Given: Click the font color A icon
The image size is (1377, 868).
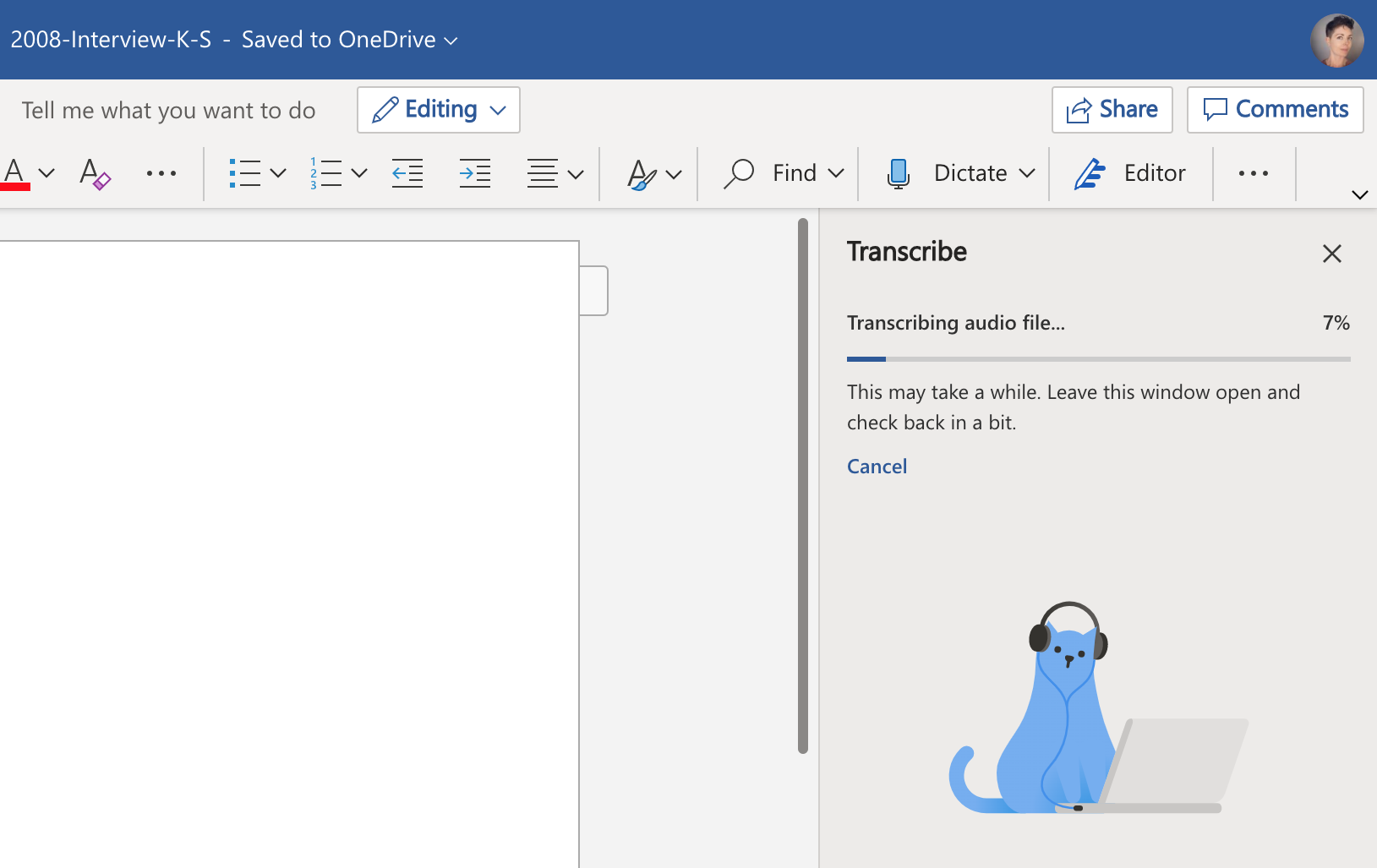Looking at the screenshot, I should pos(15,173).
